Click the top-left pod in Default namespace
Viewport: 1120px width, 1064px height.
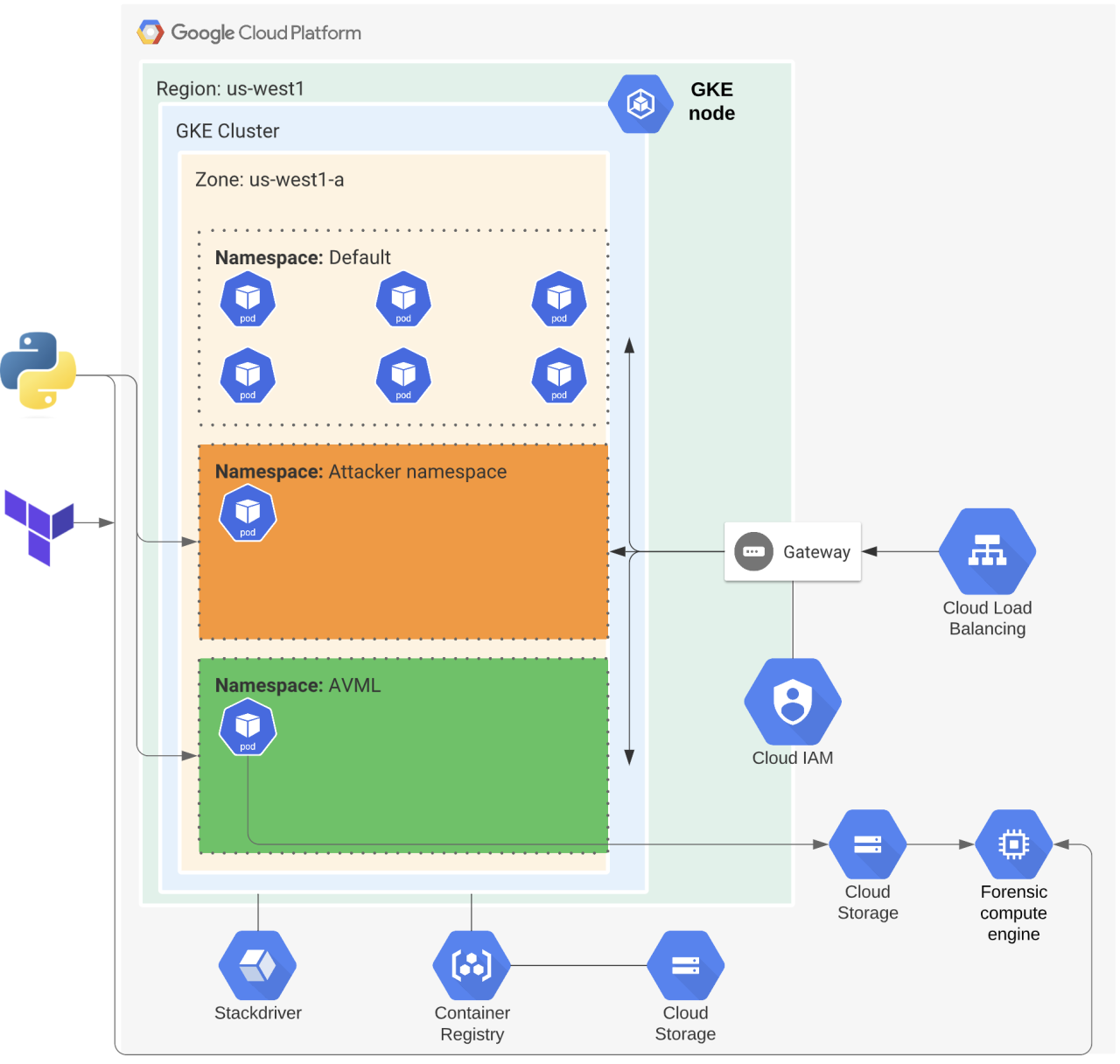(x=248, y=298)
